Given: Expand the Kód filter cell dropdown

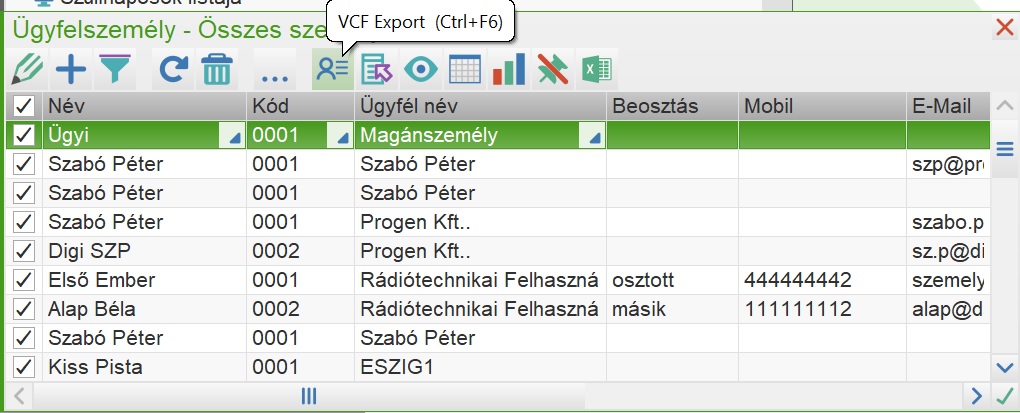Looking at the screenshot, I should pos(342,137).
